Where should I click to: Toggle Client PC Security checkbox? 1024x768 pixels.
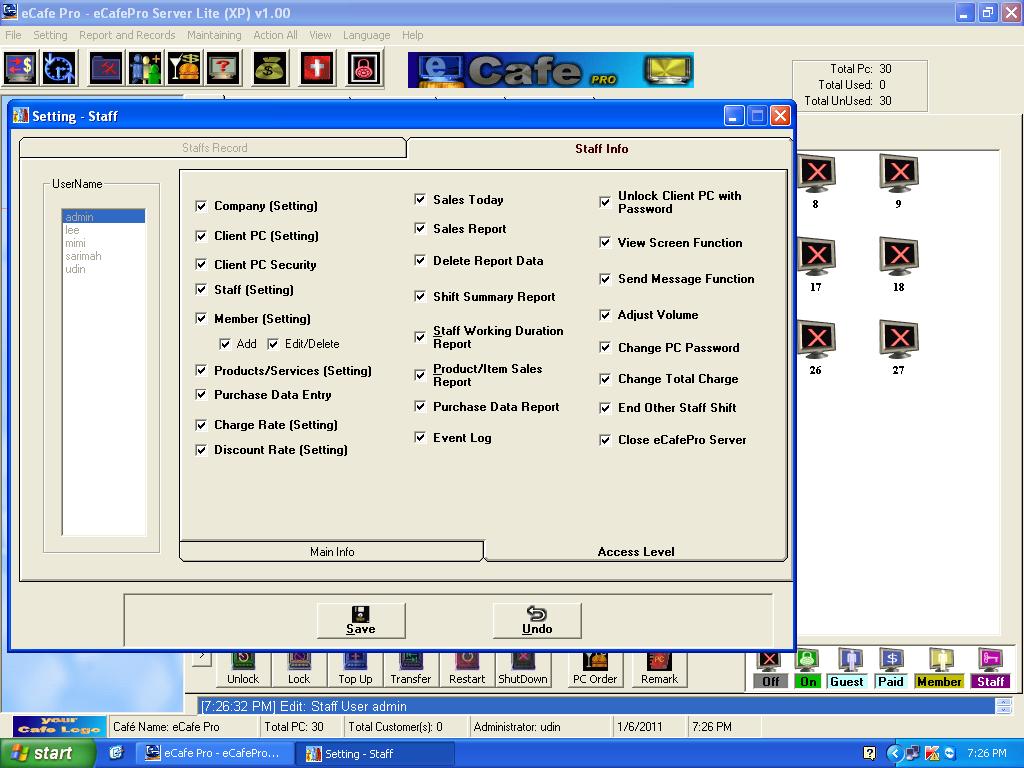(x=201, y=264)
